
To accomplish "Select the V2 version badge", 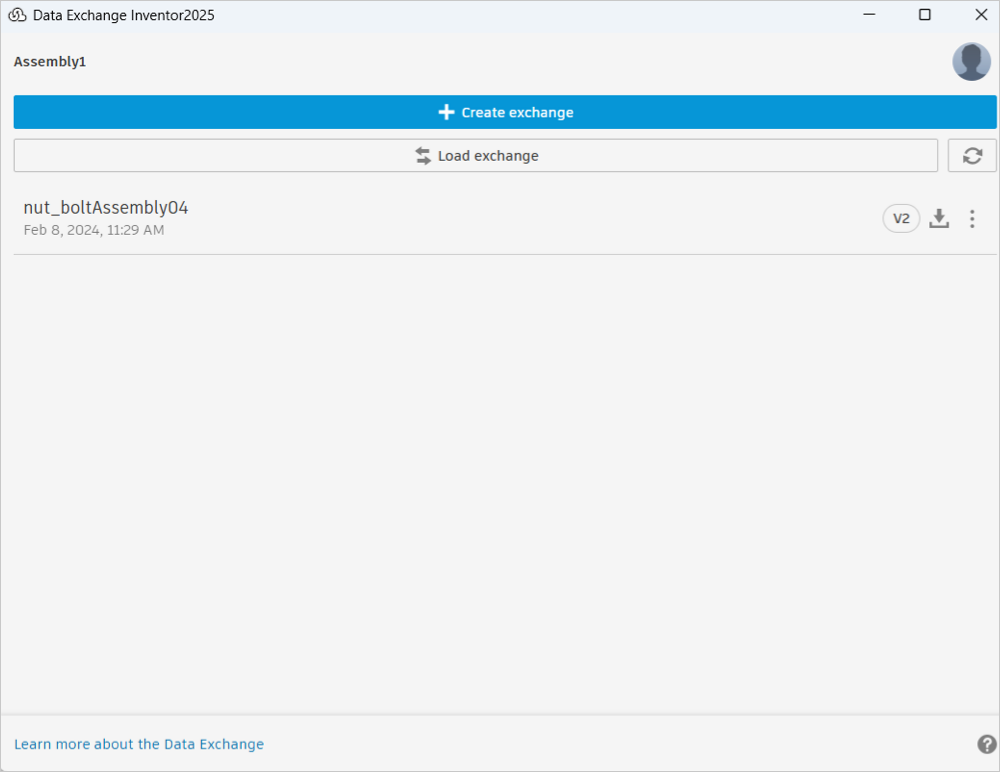I will [901, 219].
